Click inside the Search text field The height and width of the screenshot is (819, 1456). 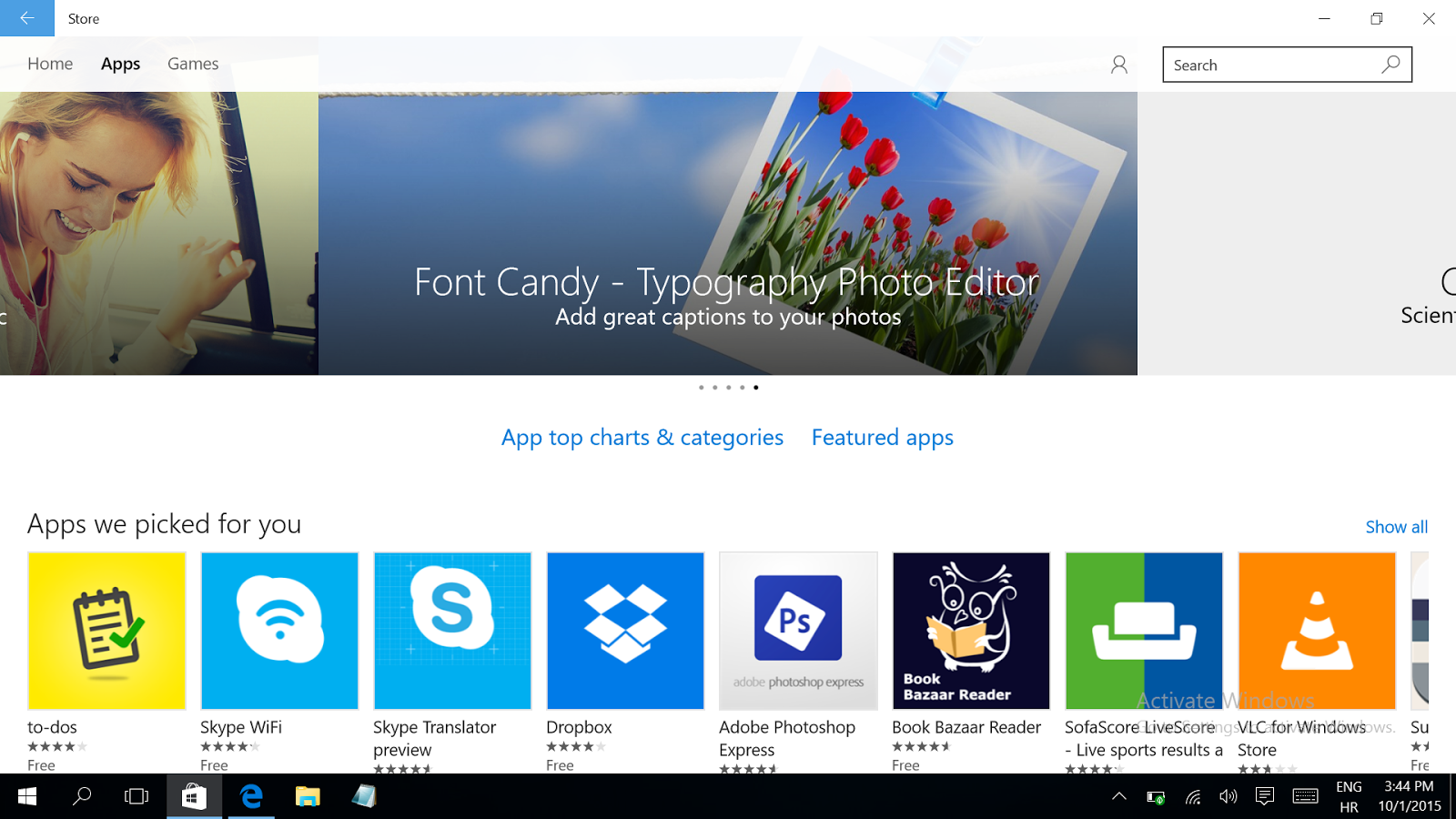tap(1269, 65)
